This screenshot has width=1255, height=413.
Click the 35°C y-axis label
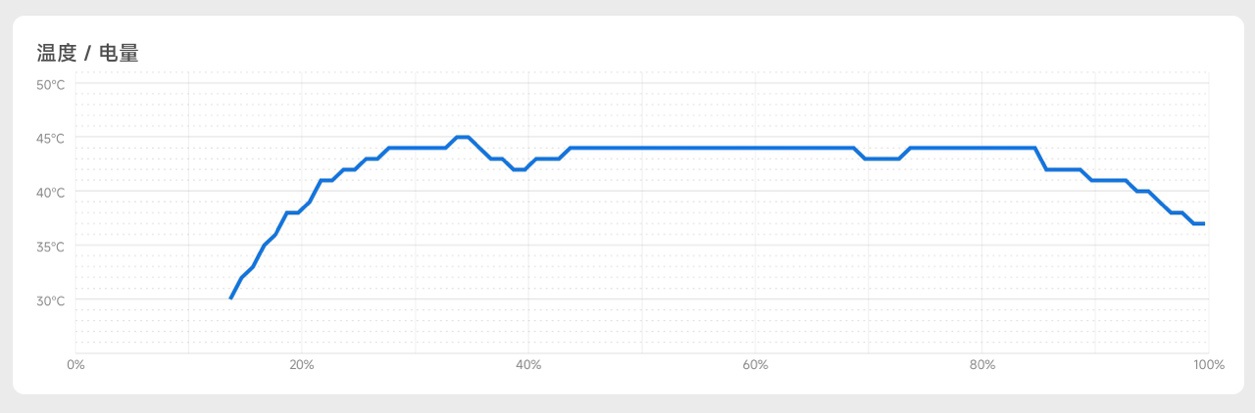point(50,247)
